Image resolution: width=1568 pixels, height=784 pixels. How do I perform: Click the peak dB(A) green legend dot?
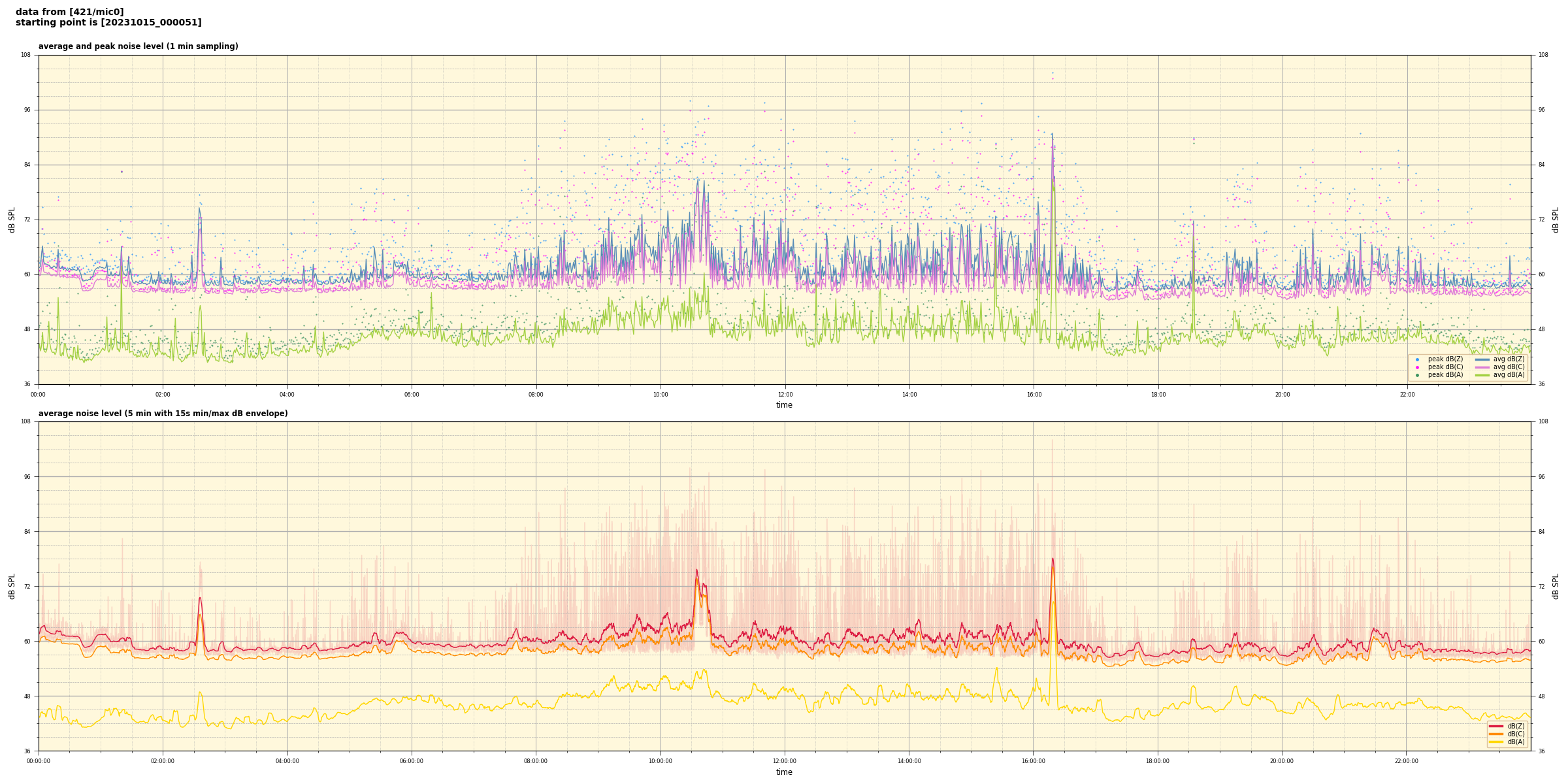click(x=1417, y=375)
